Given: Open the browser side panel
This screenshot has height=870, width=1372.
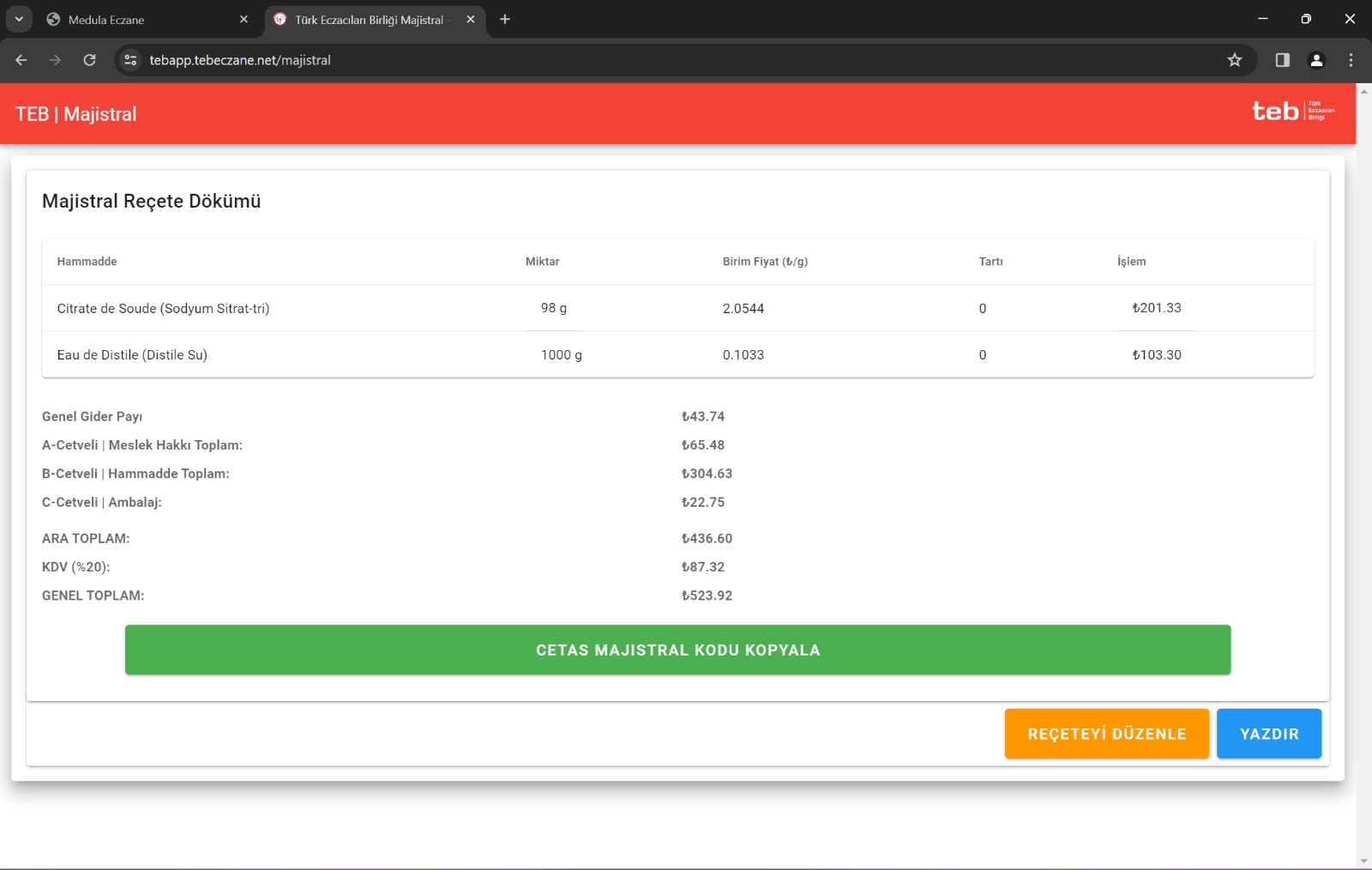Looking at the screenshot, I should (x=1282, y=60).
